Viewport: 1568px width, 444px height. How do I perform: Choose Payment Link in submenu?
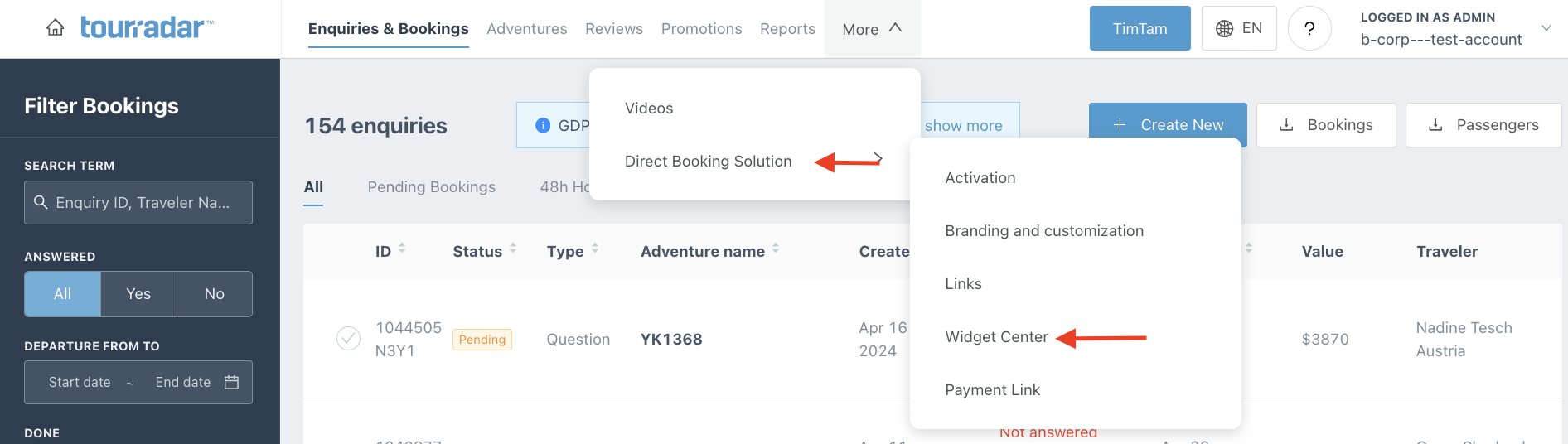click(x=992, y=390)
